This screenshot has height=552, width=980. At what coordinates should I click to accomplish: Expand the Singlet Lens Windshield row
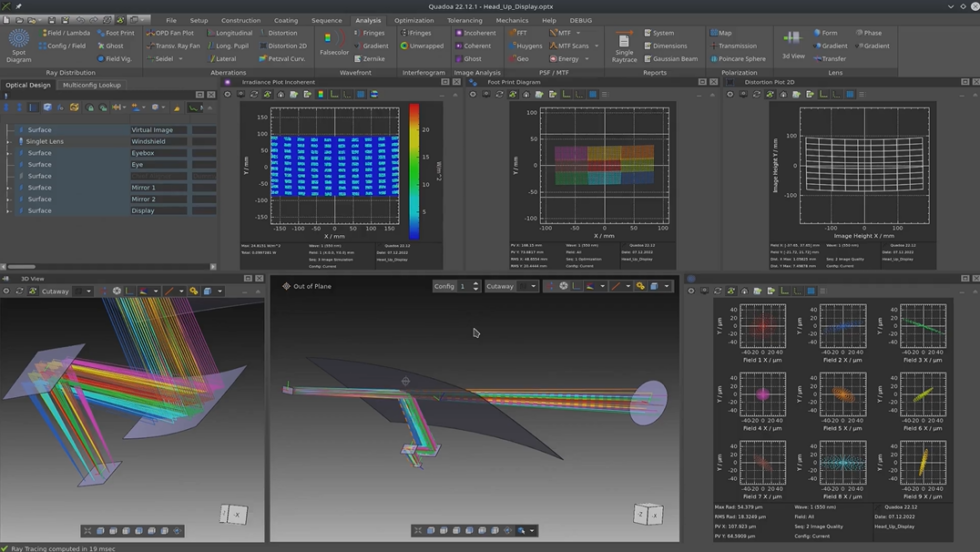(x=8, y=142)
